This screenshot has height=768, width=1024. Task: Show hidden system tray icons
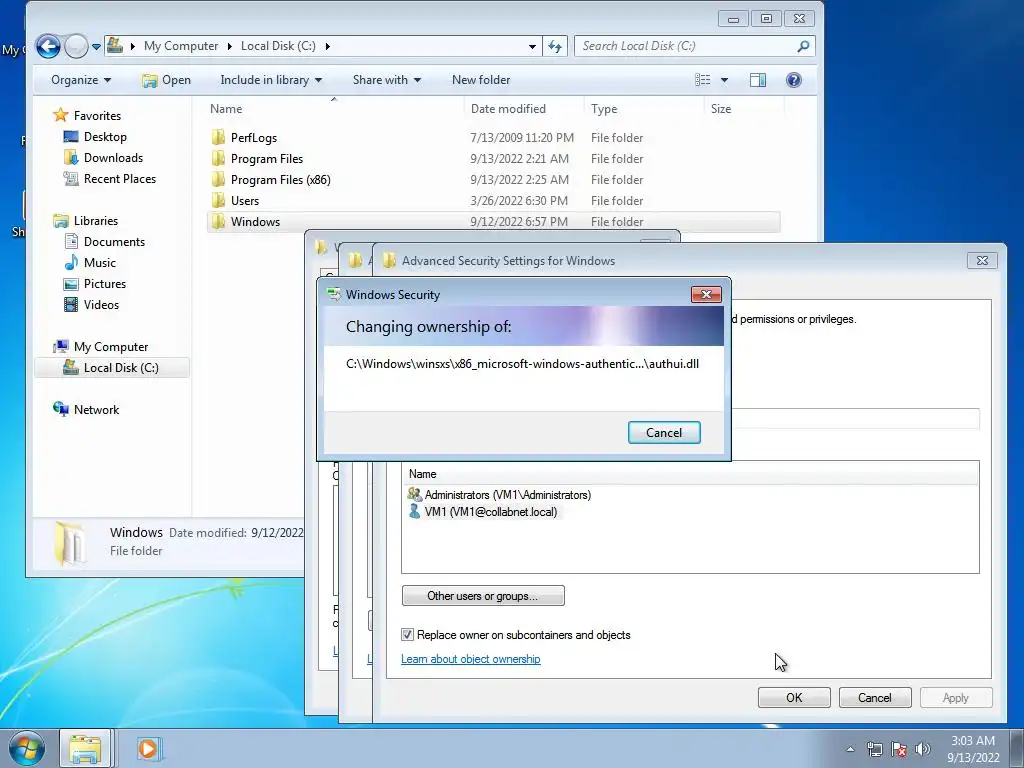point(850,749)
